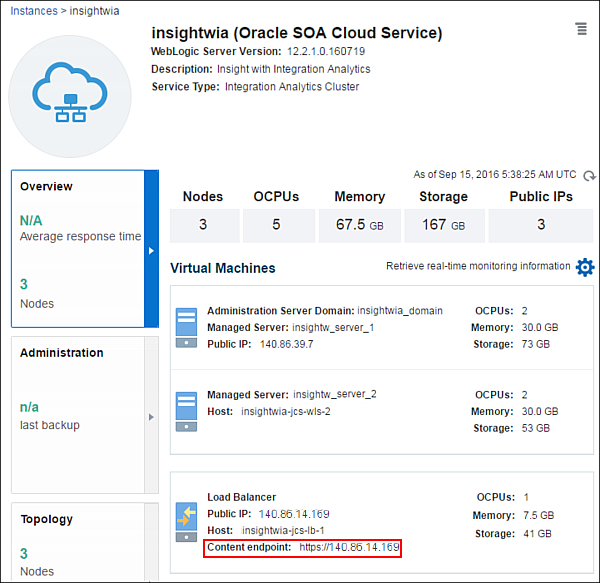Viewport: 600px width, 583px height.
Task: Open the monitoring settings gear icon
Action: pyautogui.click(x=585, y=267)
